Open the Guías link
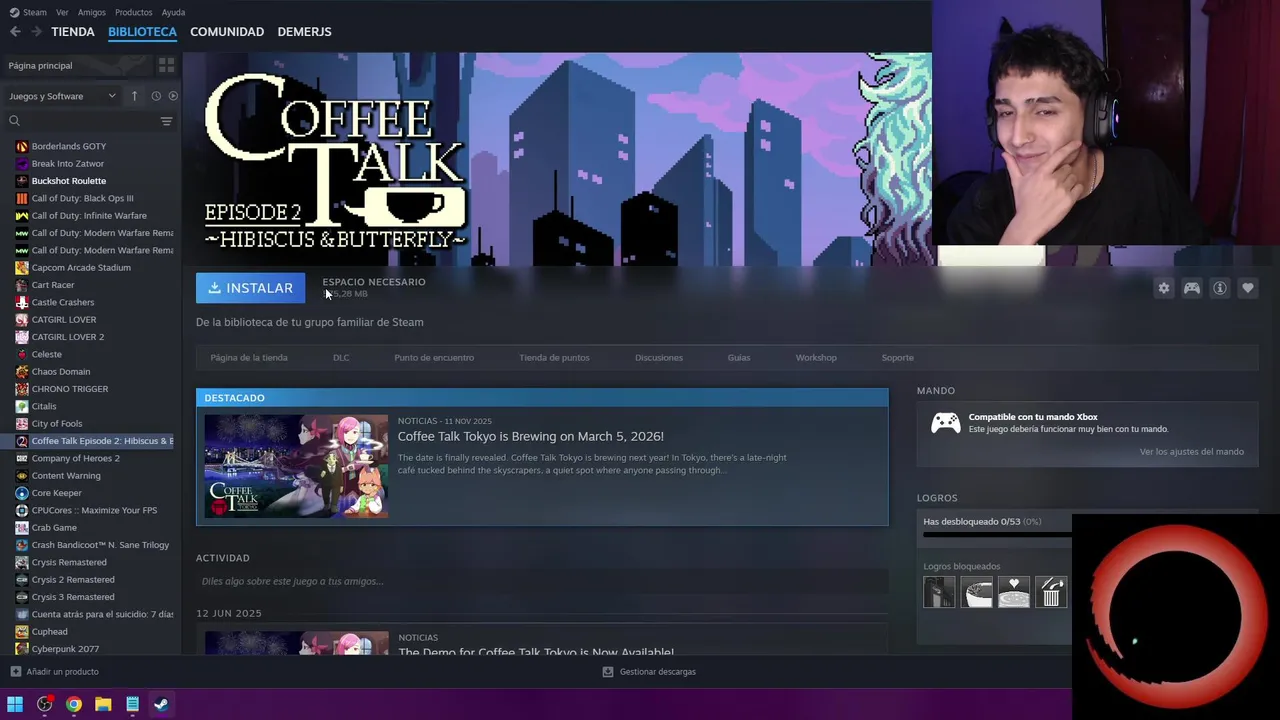1280x720 pixels. point(739,357)
